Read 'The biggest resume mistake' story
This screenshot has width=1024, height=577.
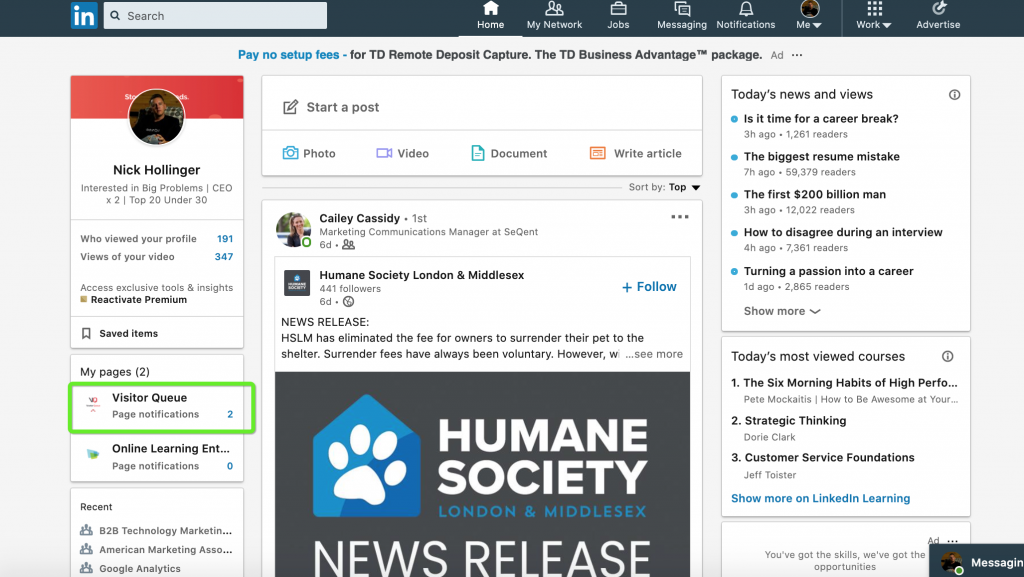point(822,157)
